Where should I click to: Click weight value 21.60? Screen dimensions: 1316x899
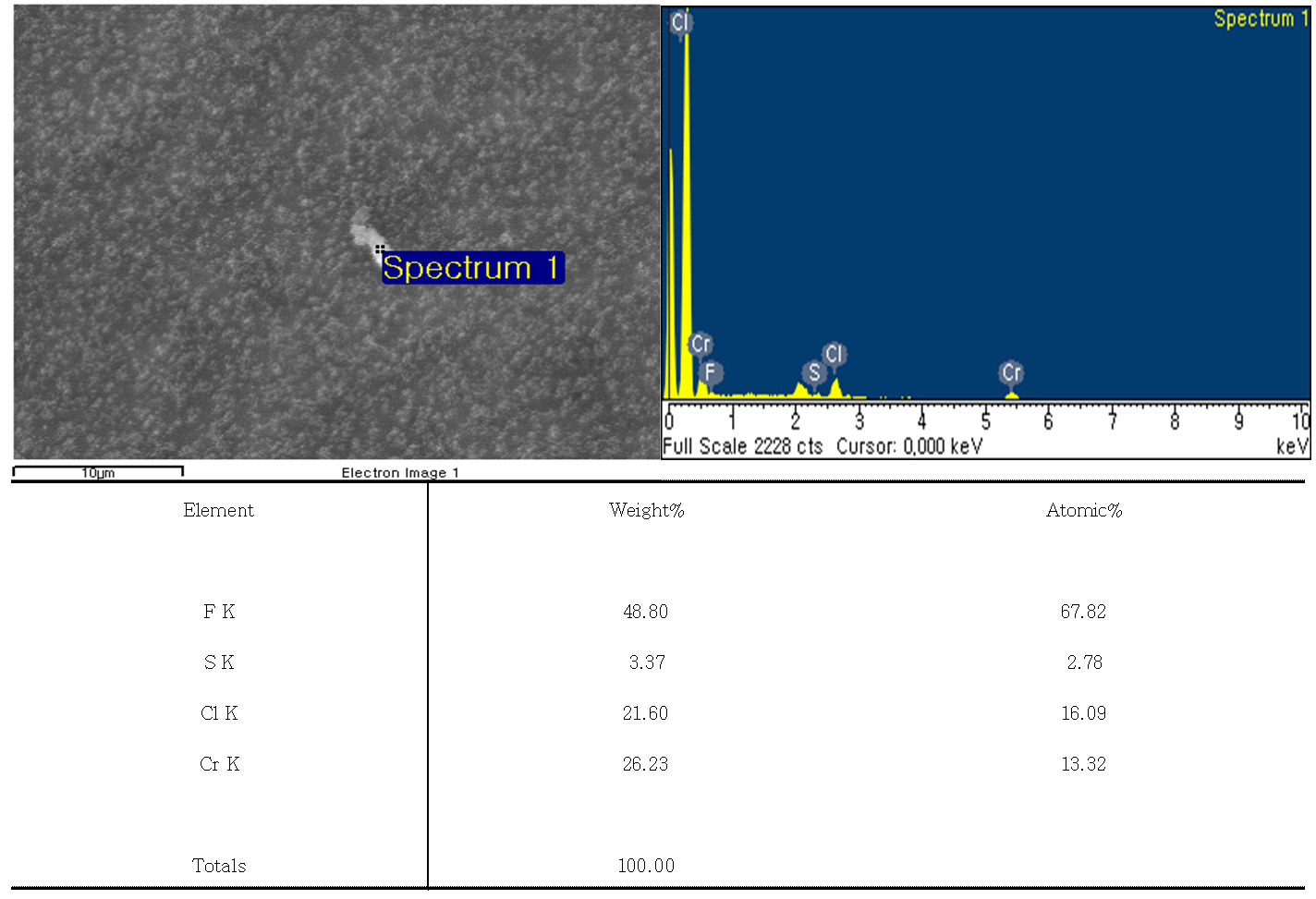tap(645, 713)
